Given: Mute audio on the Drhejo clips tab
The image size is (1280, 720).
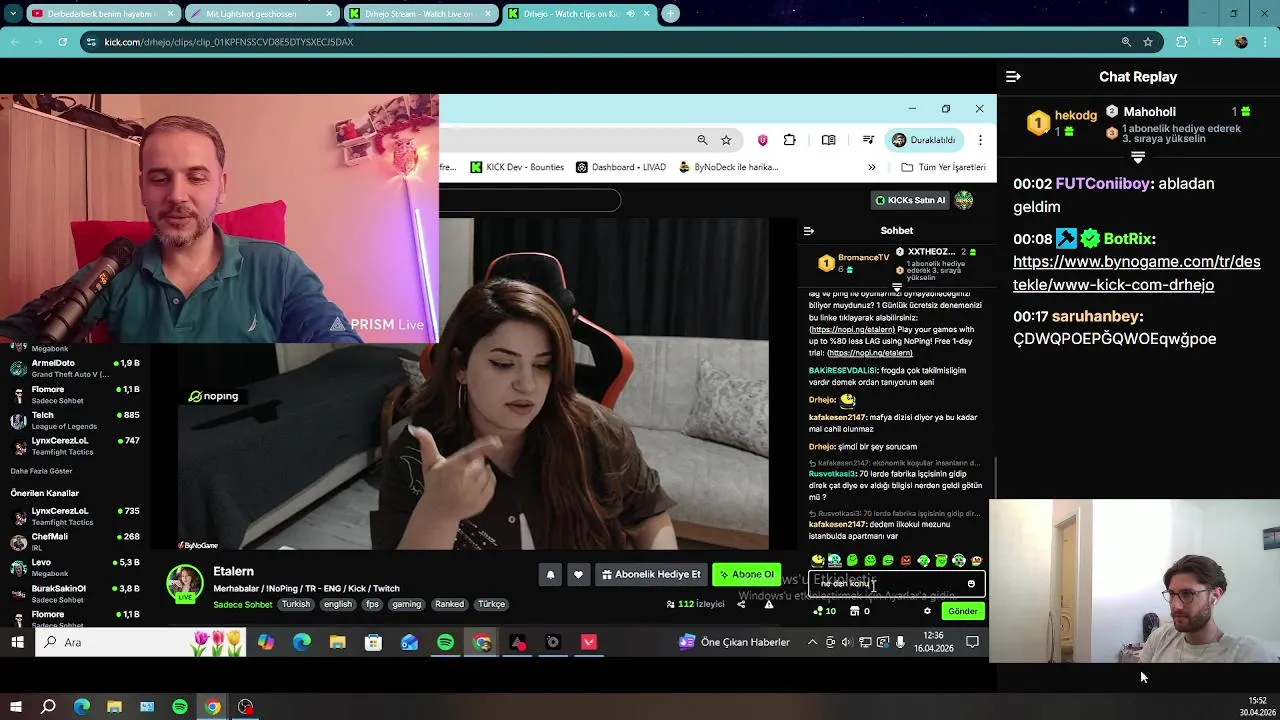Looking at the screenshot, I should [630, 14].
